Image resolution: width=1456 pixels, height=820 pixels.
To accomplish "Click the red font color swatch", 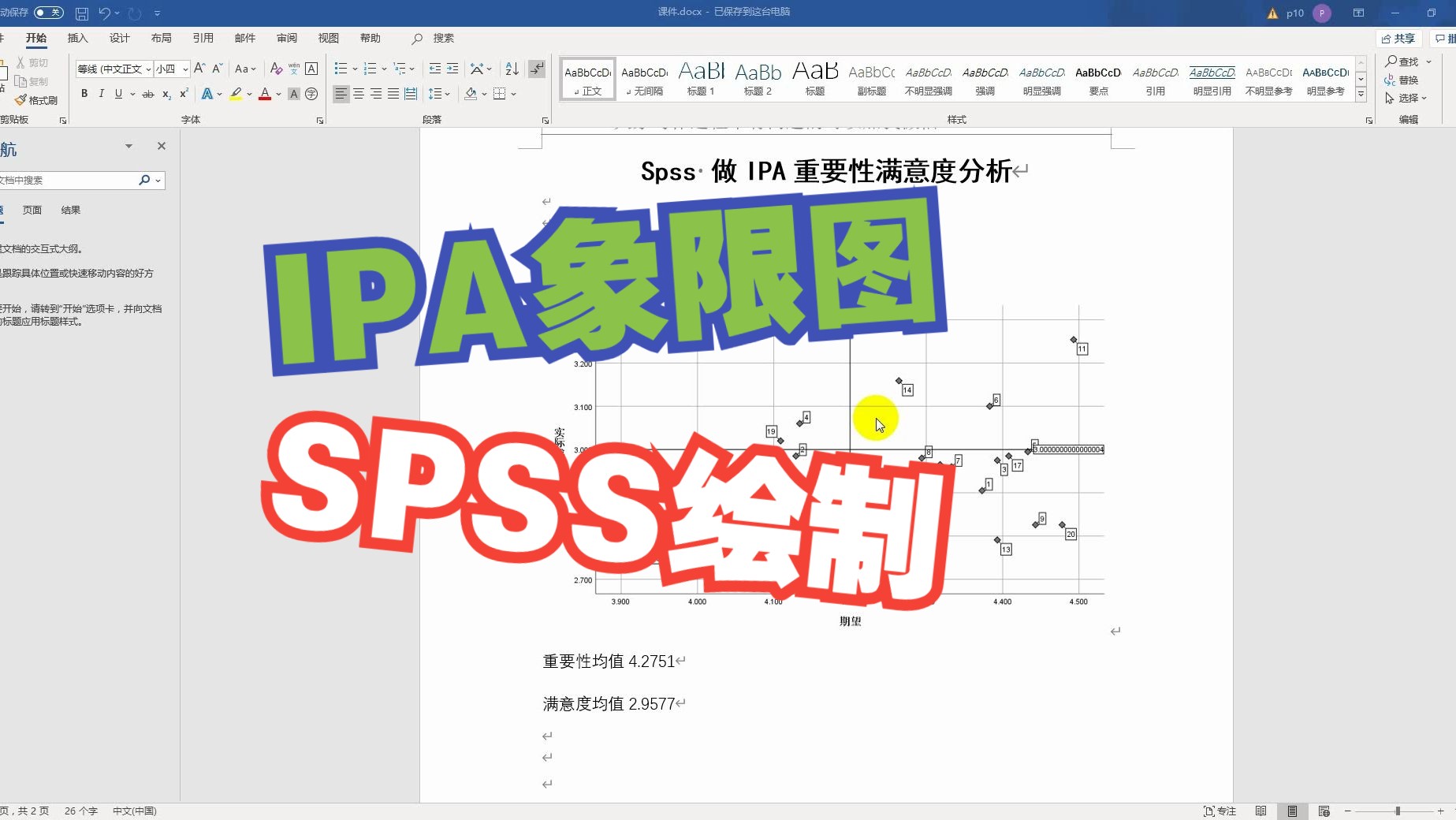I will [265, 94].
